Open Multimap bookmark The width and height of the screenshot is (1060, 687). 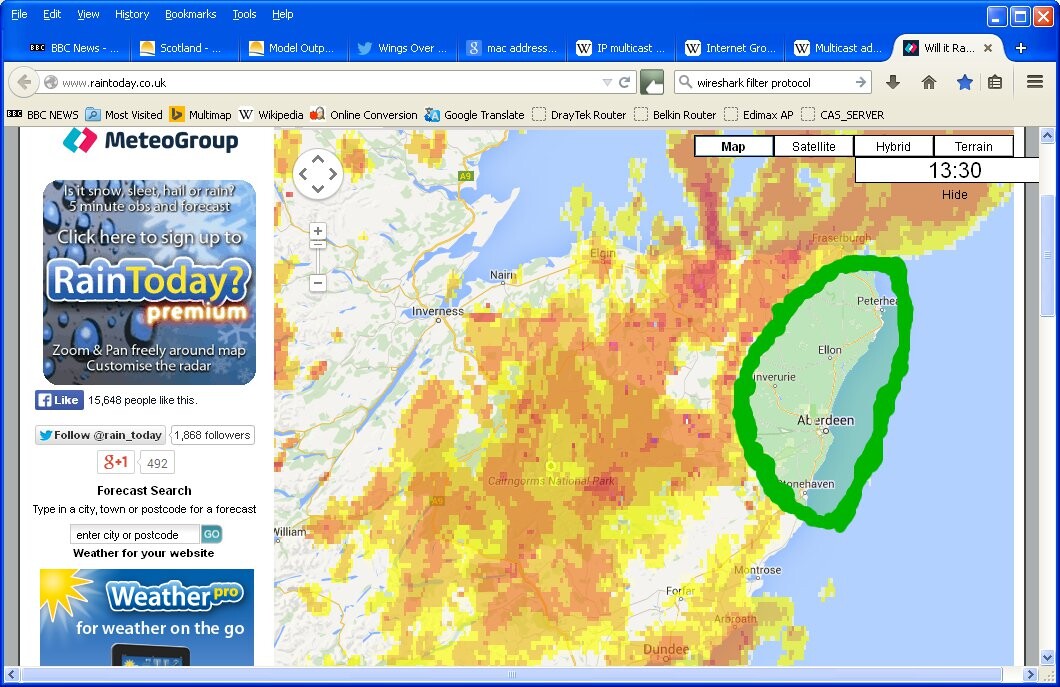tap(201, 115)
